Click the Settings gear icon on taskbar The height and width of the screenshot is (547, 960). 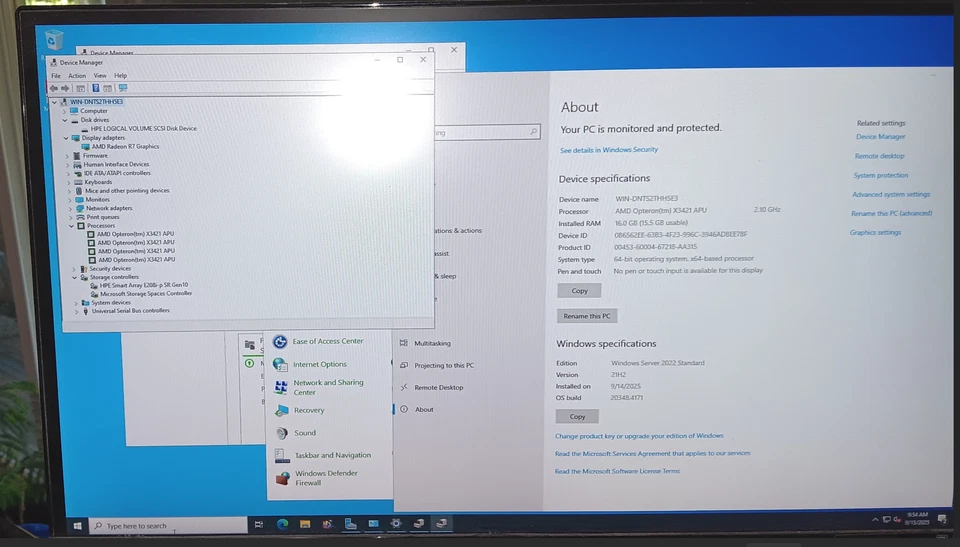click(396, 524)
